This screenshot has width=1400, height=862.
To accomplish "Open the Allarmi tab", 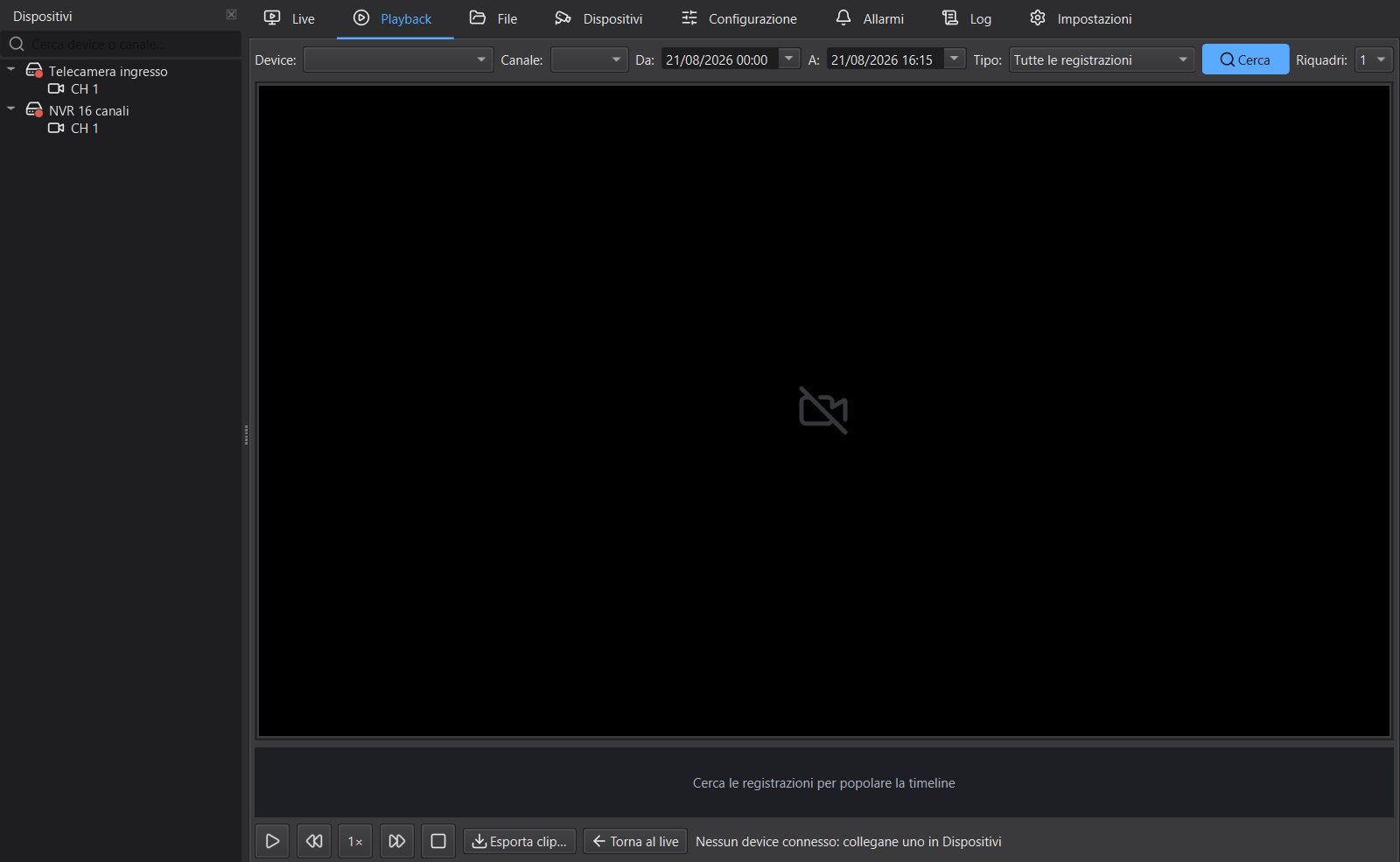I will tap(869, 18).
